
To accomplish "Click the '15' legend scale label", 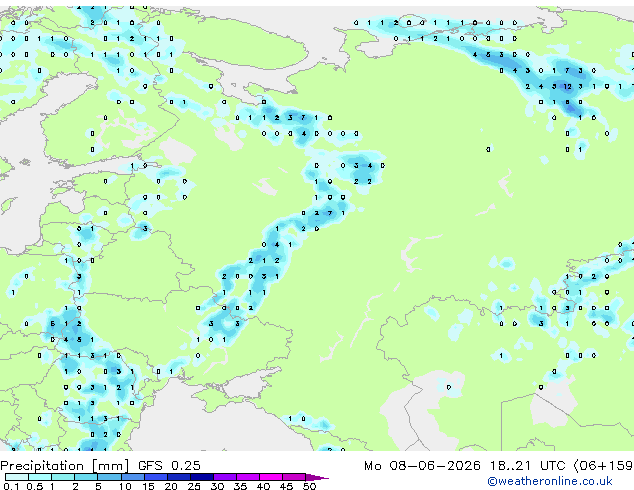I will coord(148,486).
